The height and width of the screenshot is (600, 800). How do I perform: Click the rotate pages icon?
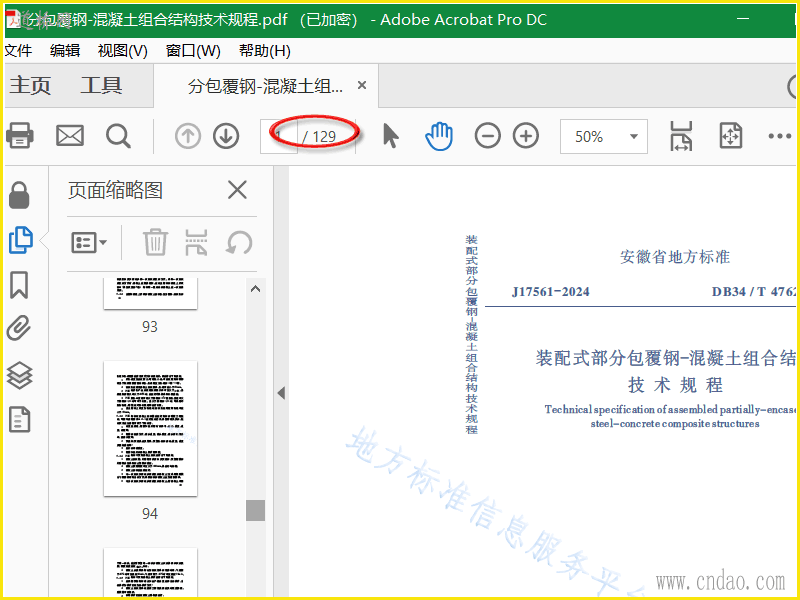(239, 242)
